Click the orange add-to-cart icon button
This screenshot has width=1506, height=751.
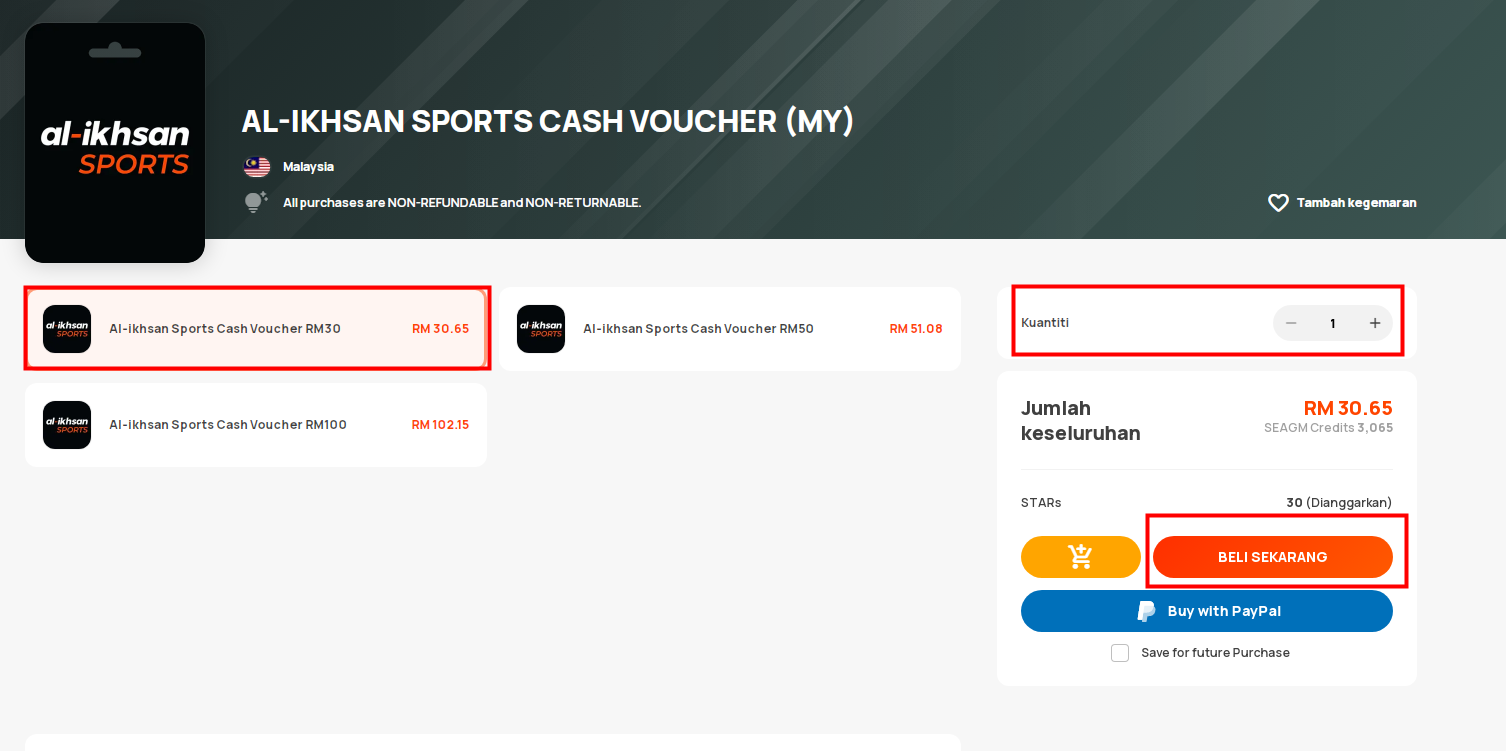coord(1081,557)
